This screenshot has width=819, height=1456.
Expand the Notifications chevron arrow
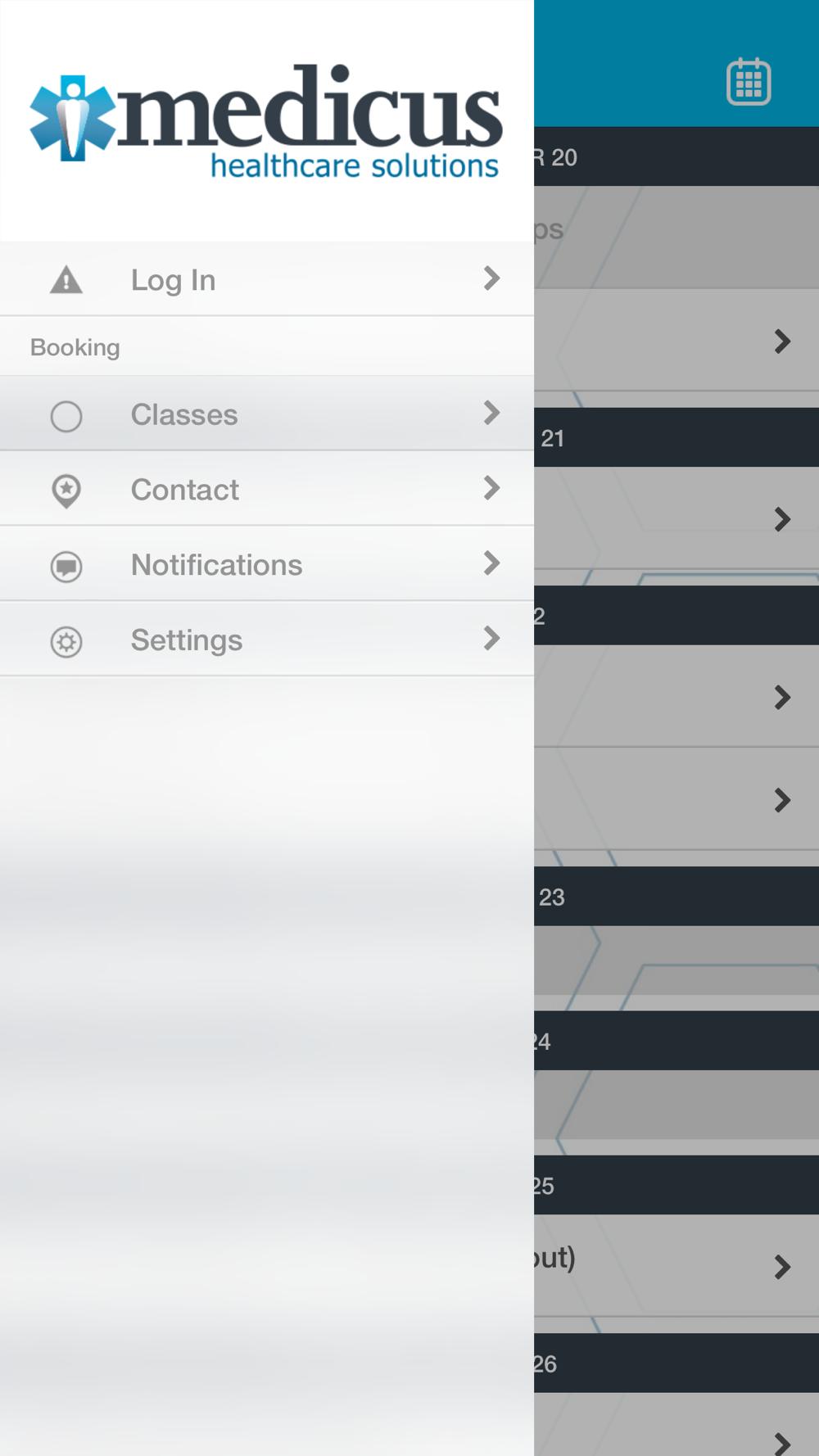coord(491,563)
